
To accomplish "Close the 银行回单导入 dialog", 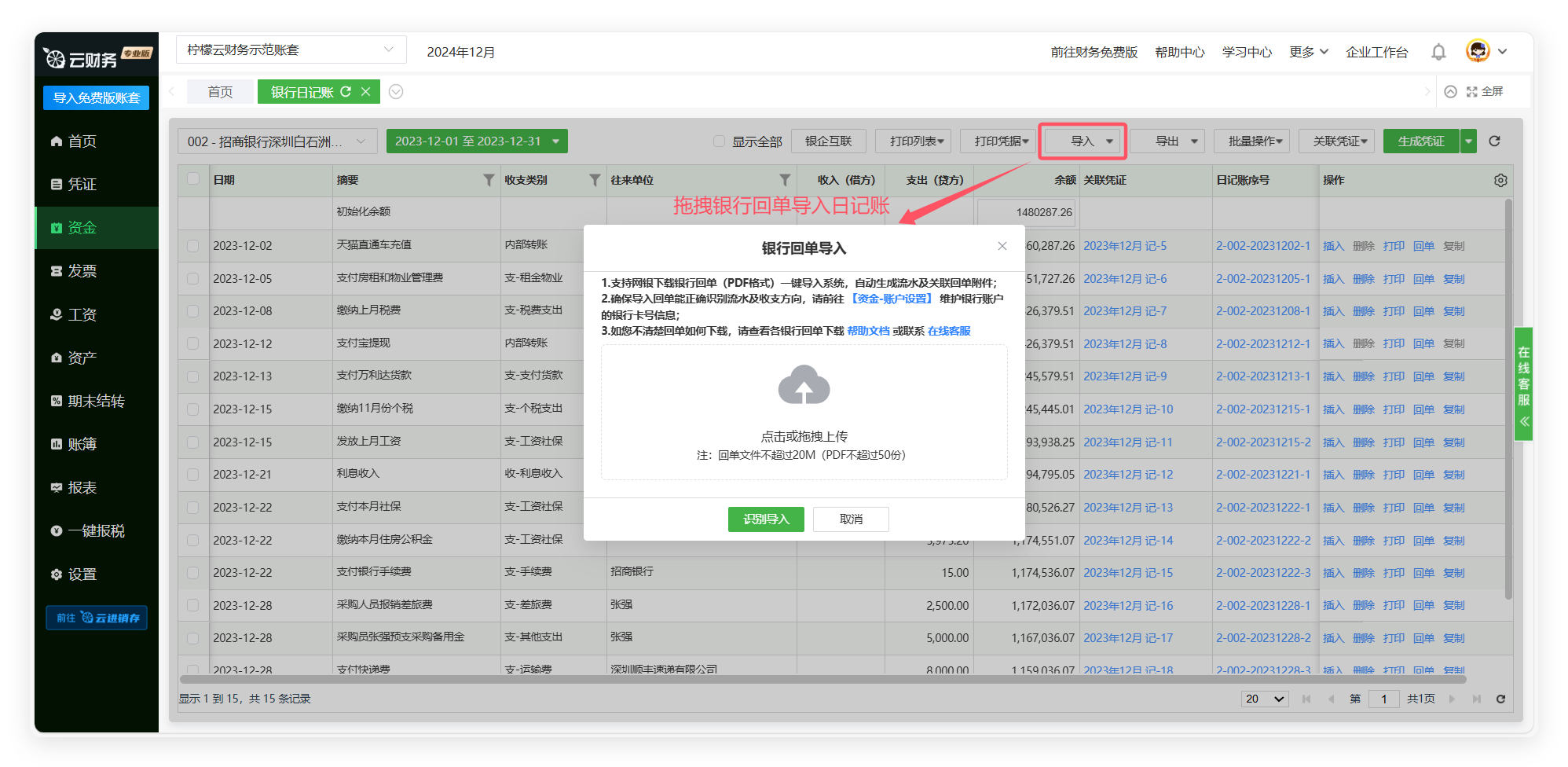I will click(x=1002, y=246).
